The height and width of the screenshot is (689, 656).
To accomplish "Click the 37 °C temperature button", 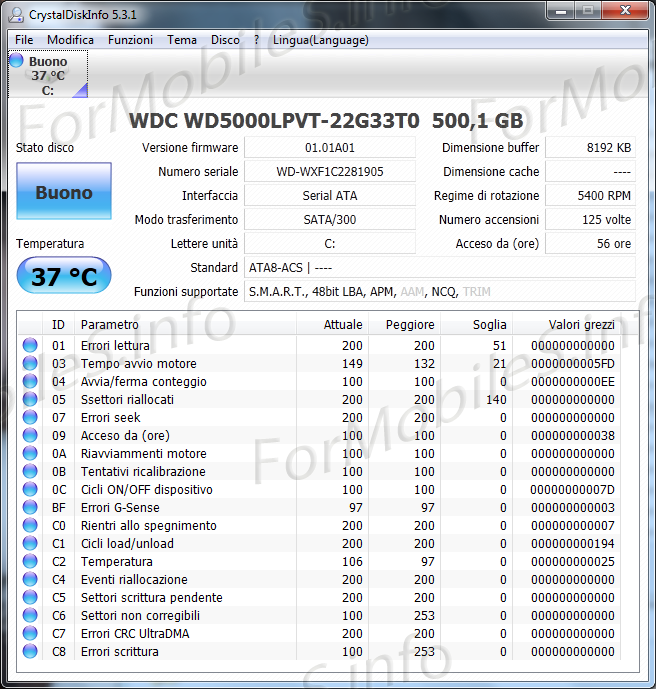I will coord(64,276).
